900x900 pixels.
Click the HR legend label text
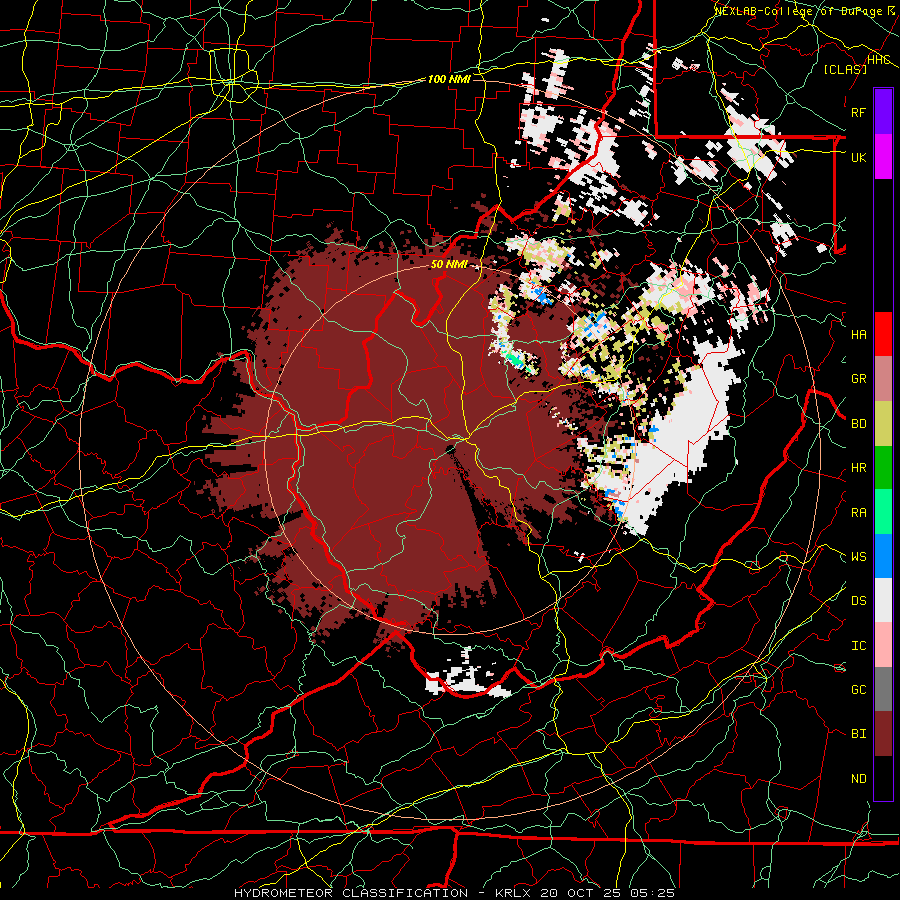859,468
